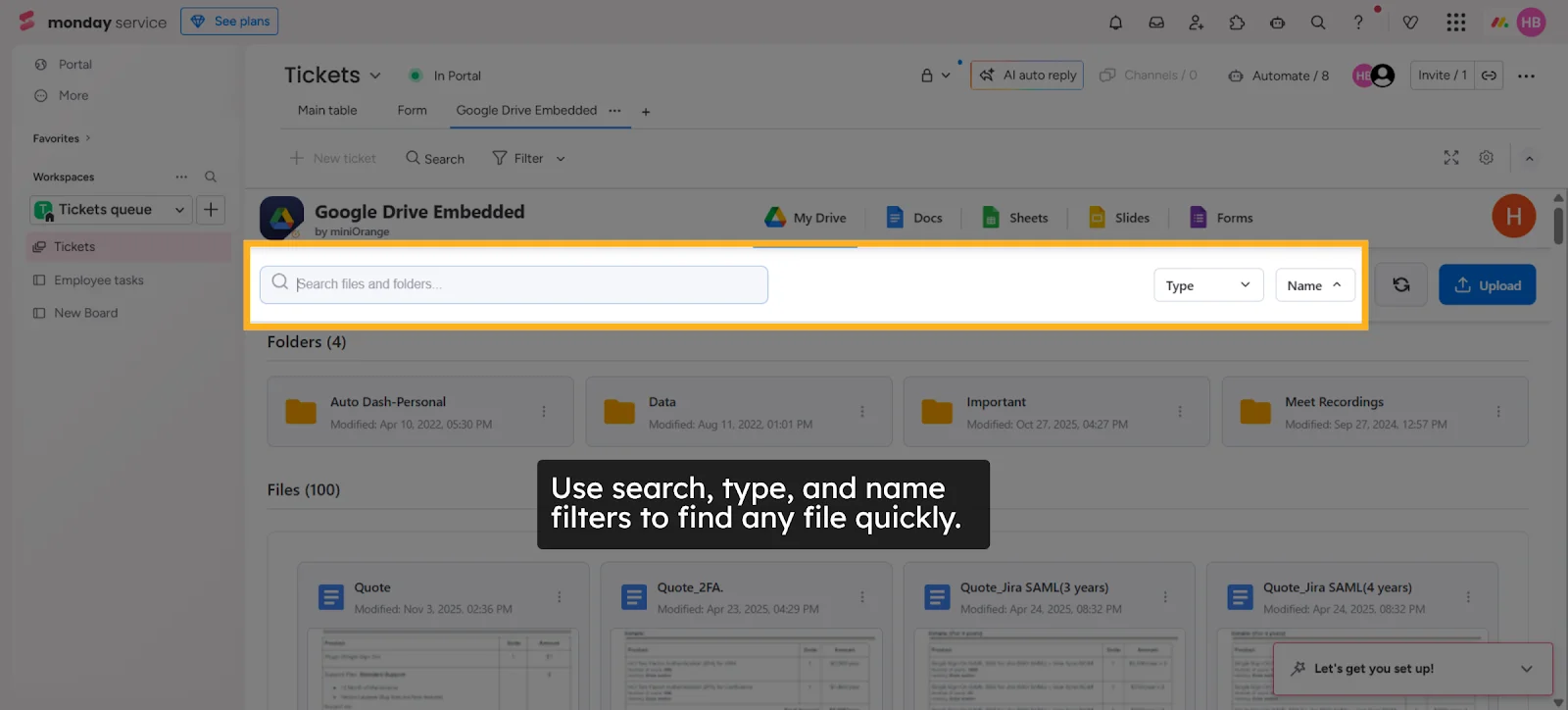The width and height of the screenshot is (1568, 710).
Task: Click the help question mark icon
Action: click(1358, 23)
